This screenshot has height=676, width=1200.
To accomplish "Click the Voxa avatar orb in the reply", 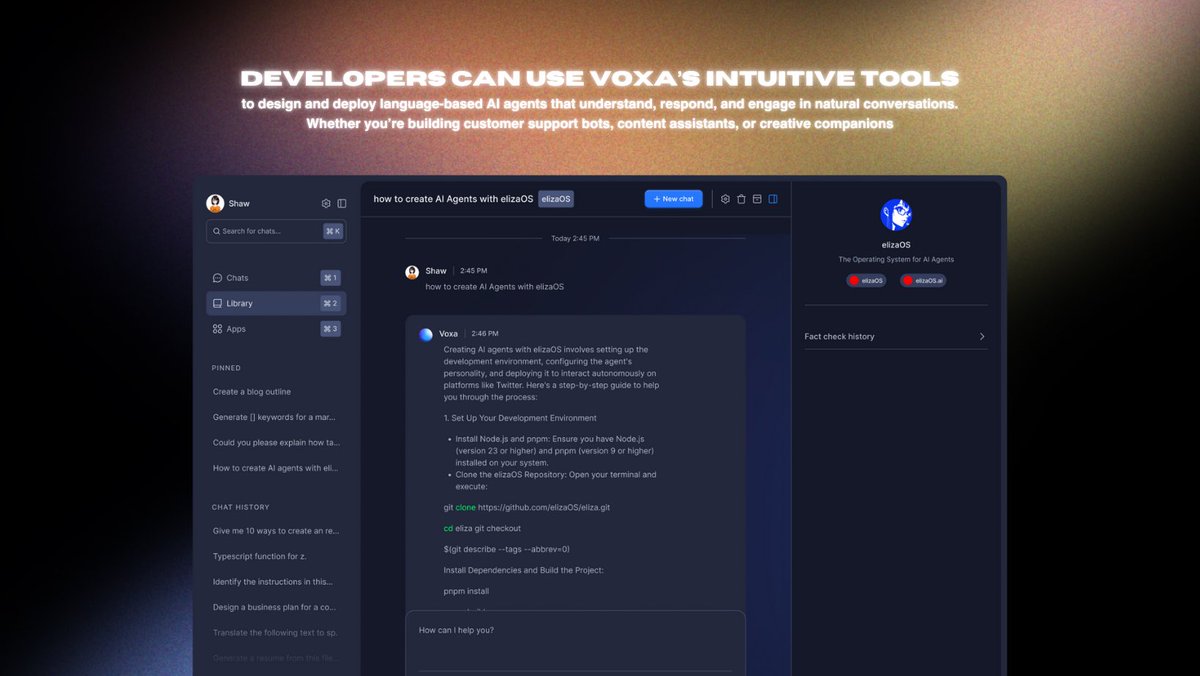I will click(426, 334).
